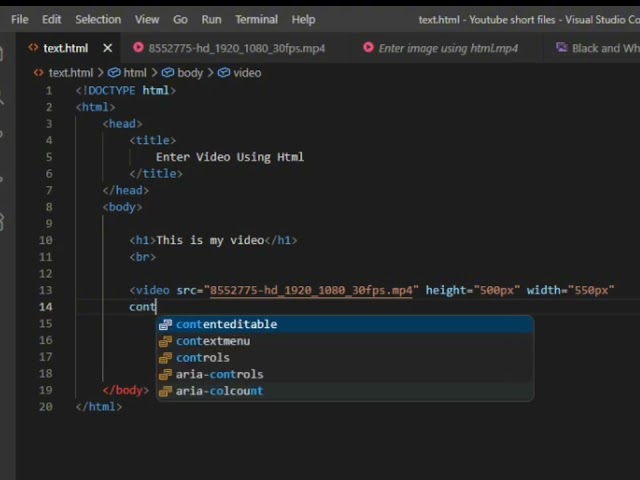Viewport: 640px width, 480px height.
Task: Select video element in the breadcrumb
Action: (247, 73)
